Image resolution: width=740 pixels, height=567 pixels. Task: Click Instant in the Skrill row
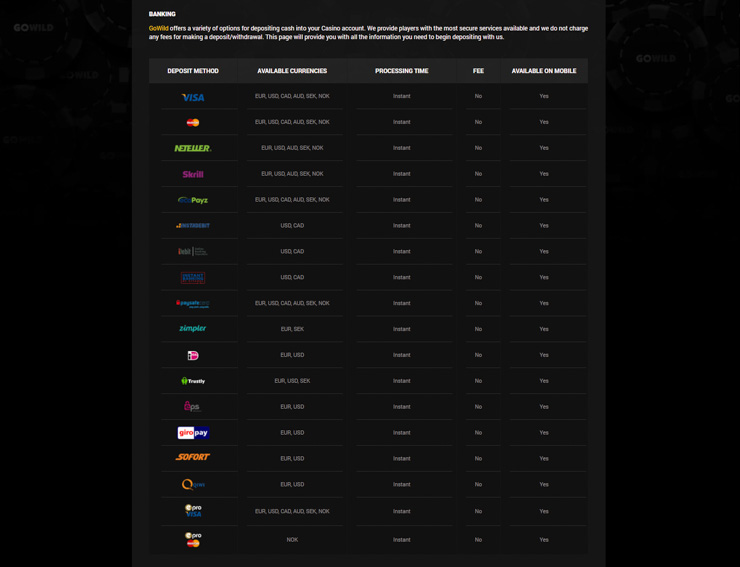pos(402,174)
